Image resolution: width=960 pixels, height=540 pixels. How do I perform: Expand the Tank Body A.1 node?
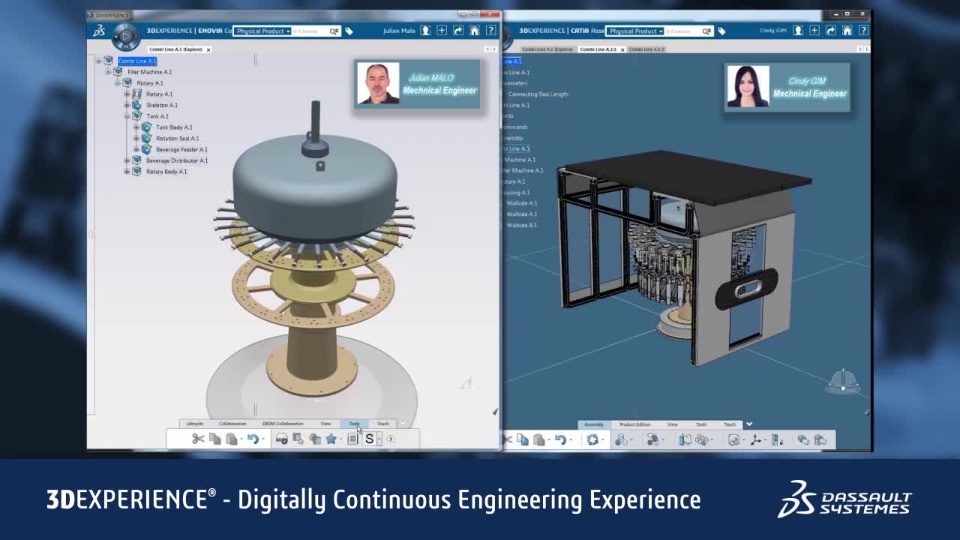tap(137, 127)
